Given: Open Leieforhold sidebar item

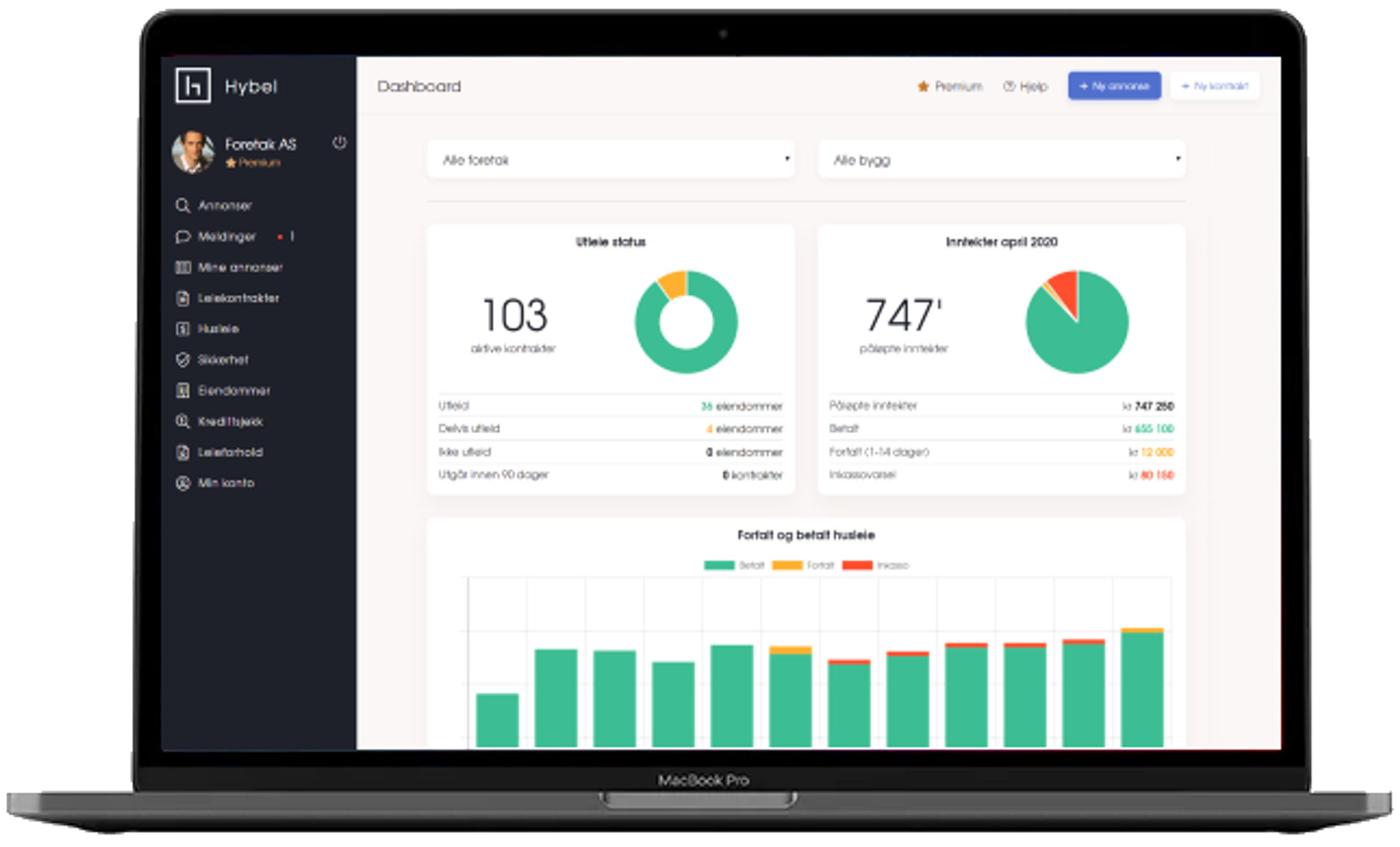Looking at the screenshot, I should coord(230,452).
